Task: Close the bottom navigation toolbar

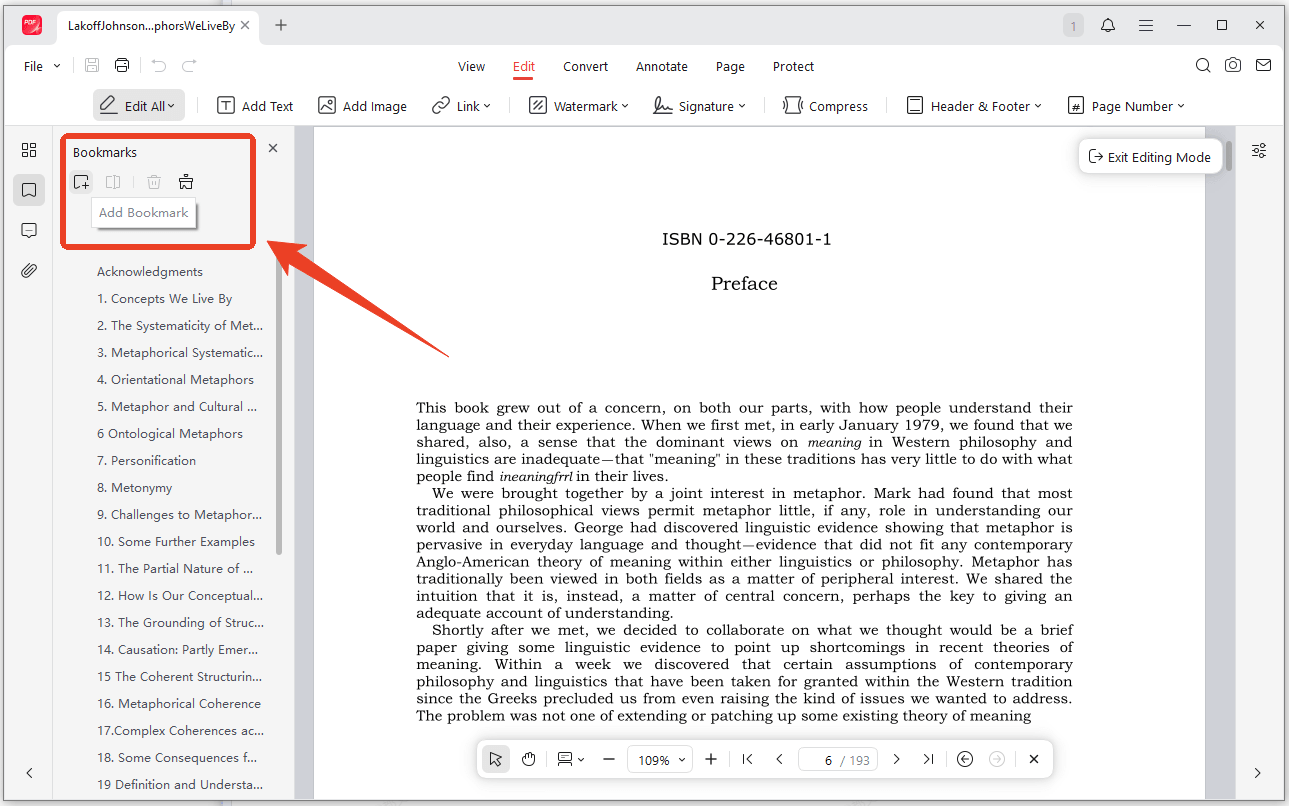Action: (1034, 759)
